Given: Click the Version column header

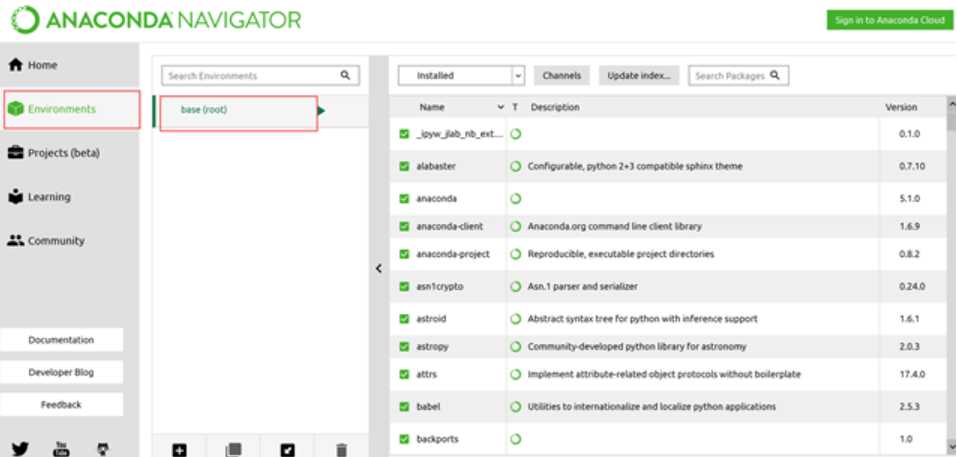Looking at the screenshot, I should click(x=901, y=107).
